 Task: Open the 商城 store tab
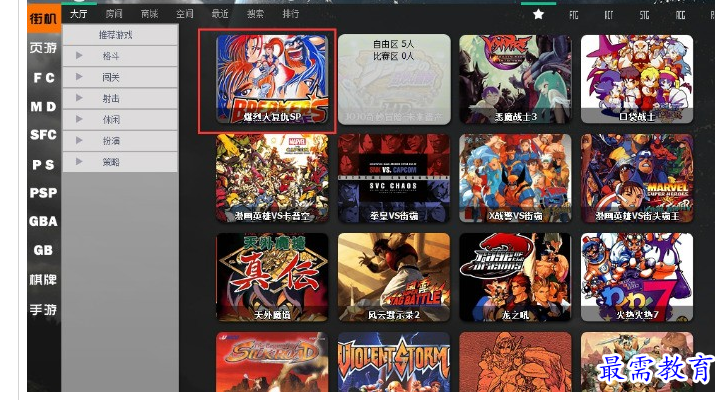[149, 14]
